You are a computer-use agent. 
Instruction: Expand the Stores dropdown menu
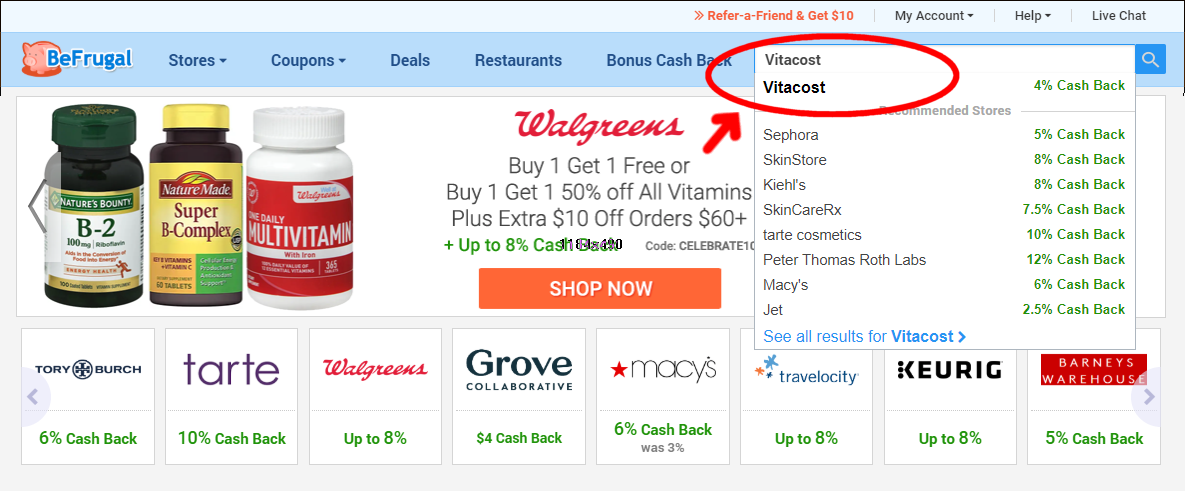(197, 60)
